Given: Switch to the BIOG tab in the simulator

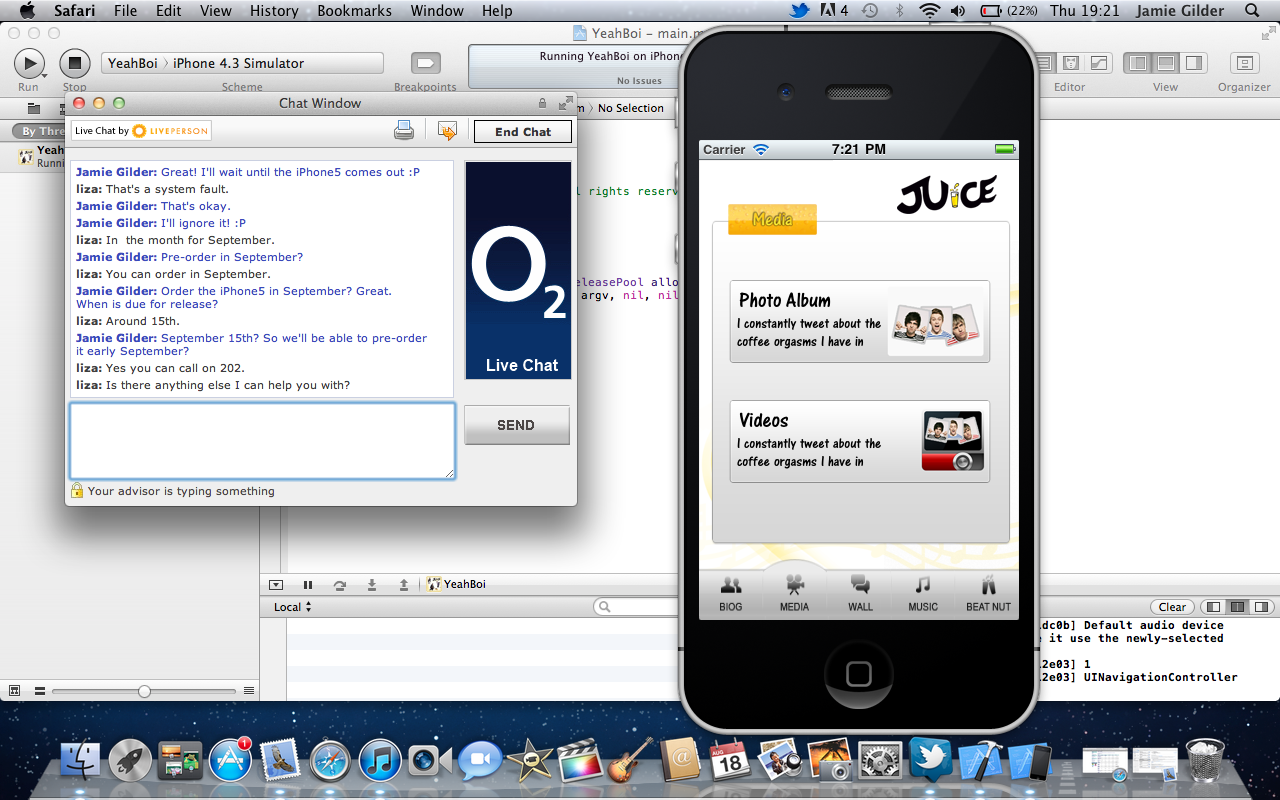Looking at the screenshot, I should 731,594.
